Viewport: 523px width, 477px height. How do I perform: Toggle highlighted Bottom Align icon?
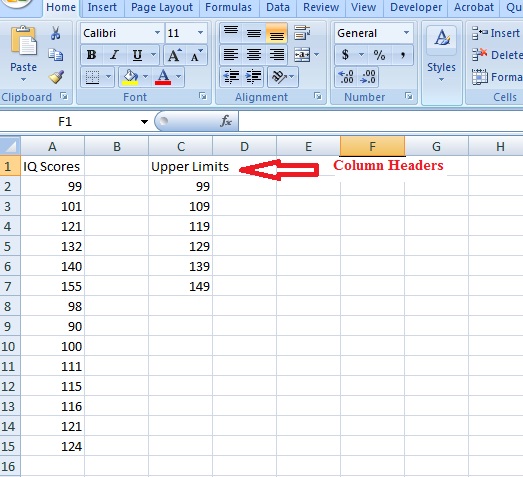pos(277,33)
